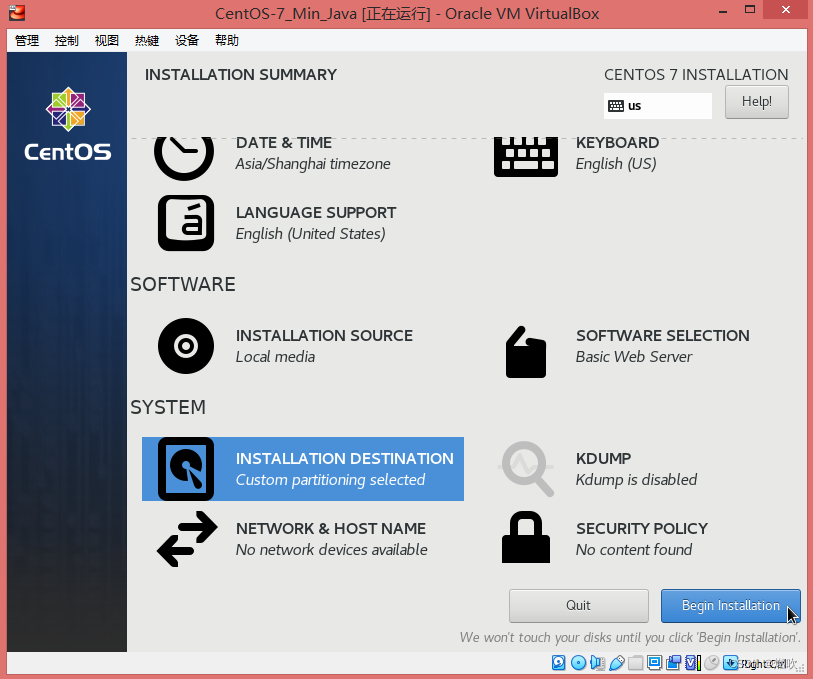Open SOFTWARE SELECTION Basic Web Server

point(663,346)
